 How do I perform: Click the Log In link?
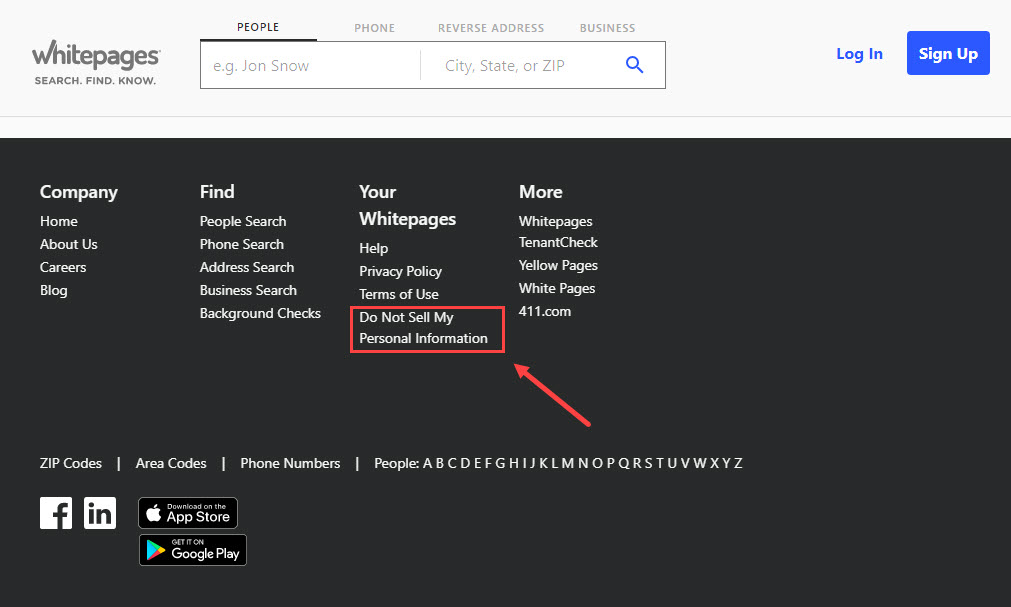(859, 54)
